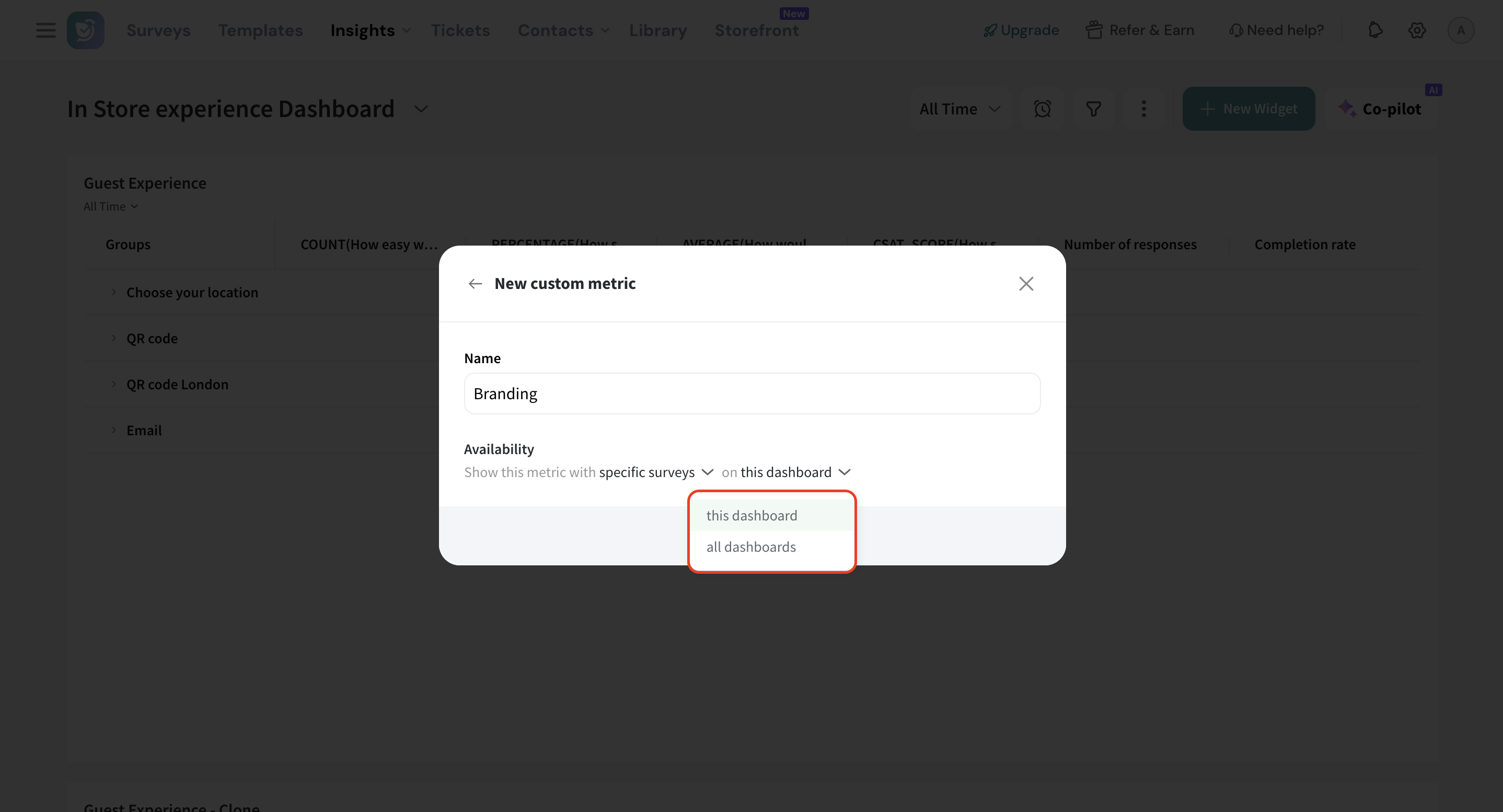Open the Co-pilot AI button
The width and height of the screenshot is (1503, 812).
point(1381,109)
